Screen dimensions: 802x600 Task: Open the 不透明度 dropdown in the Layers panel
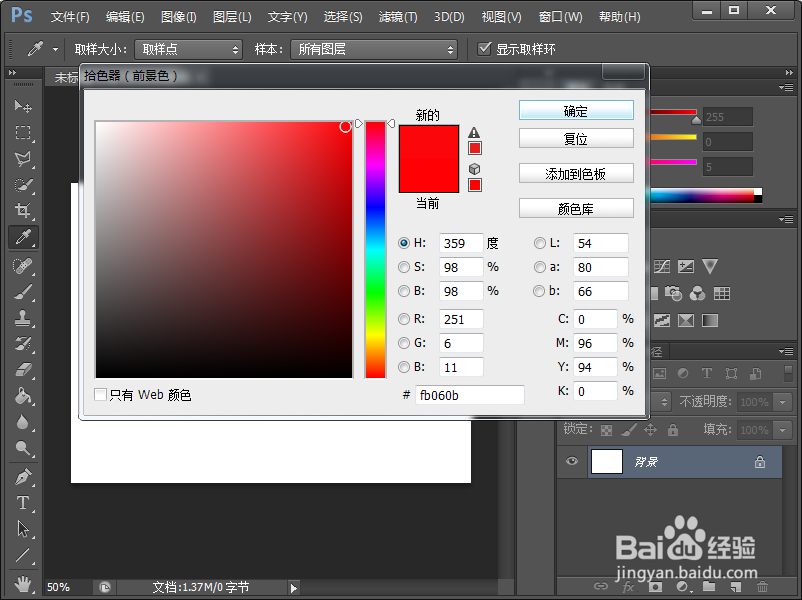pos(782,402)
